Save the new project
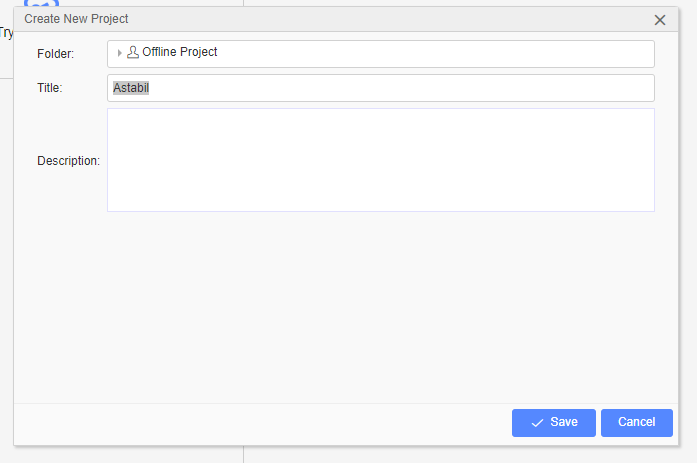The height and width of the screenshot is (463, 697). coord(553,423)
